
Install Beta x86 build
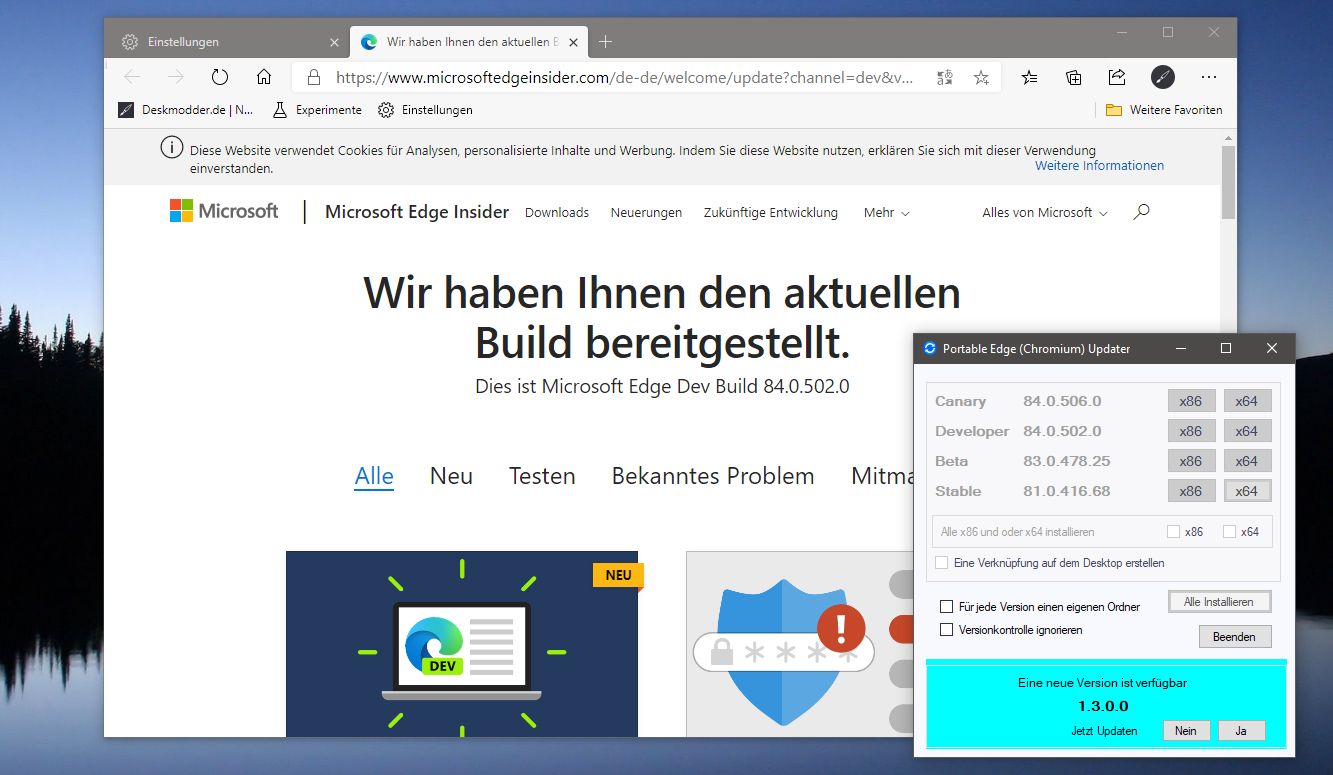pos(1190,461)
